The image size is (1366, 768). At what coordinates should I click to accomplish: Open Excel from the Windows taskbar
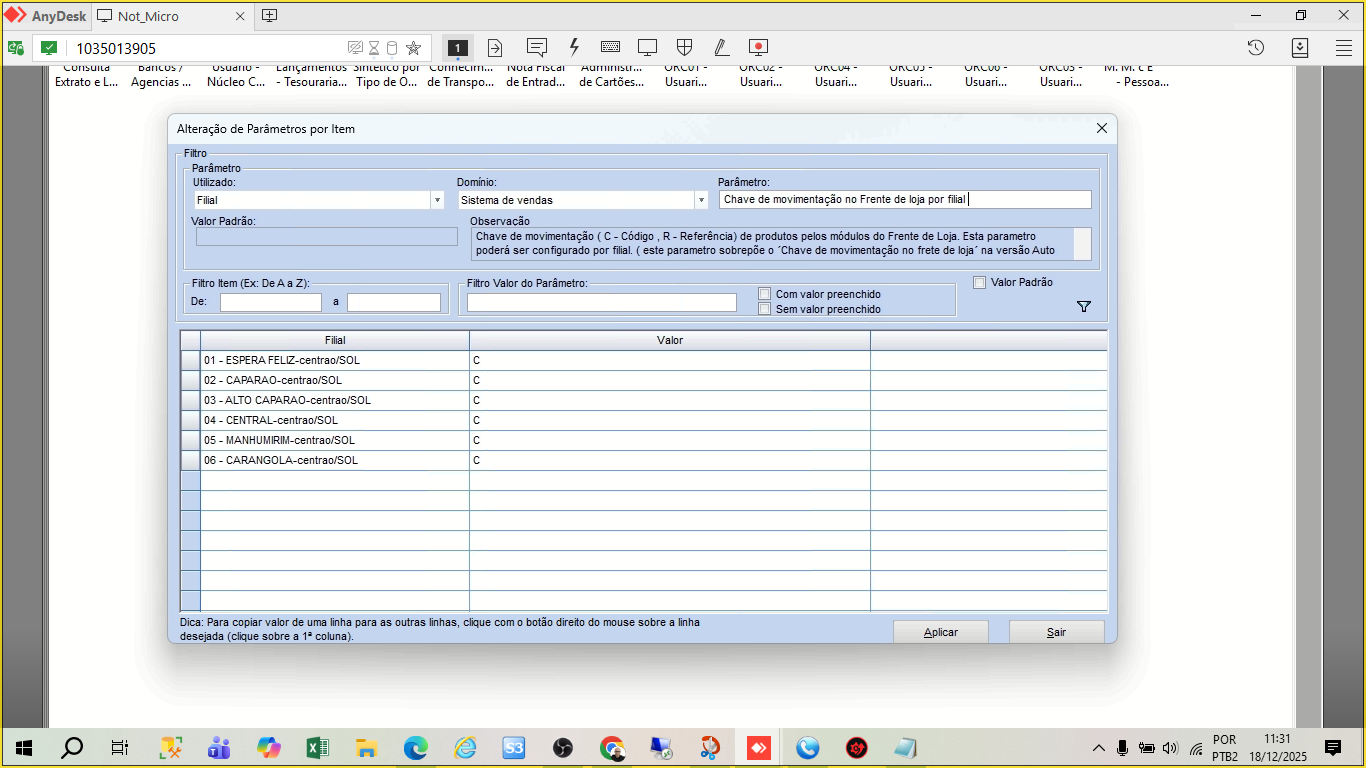click(x=317, y=748)
